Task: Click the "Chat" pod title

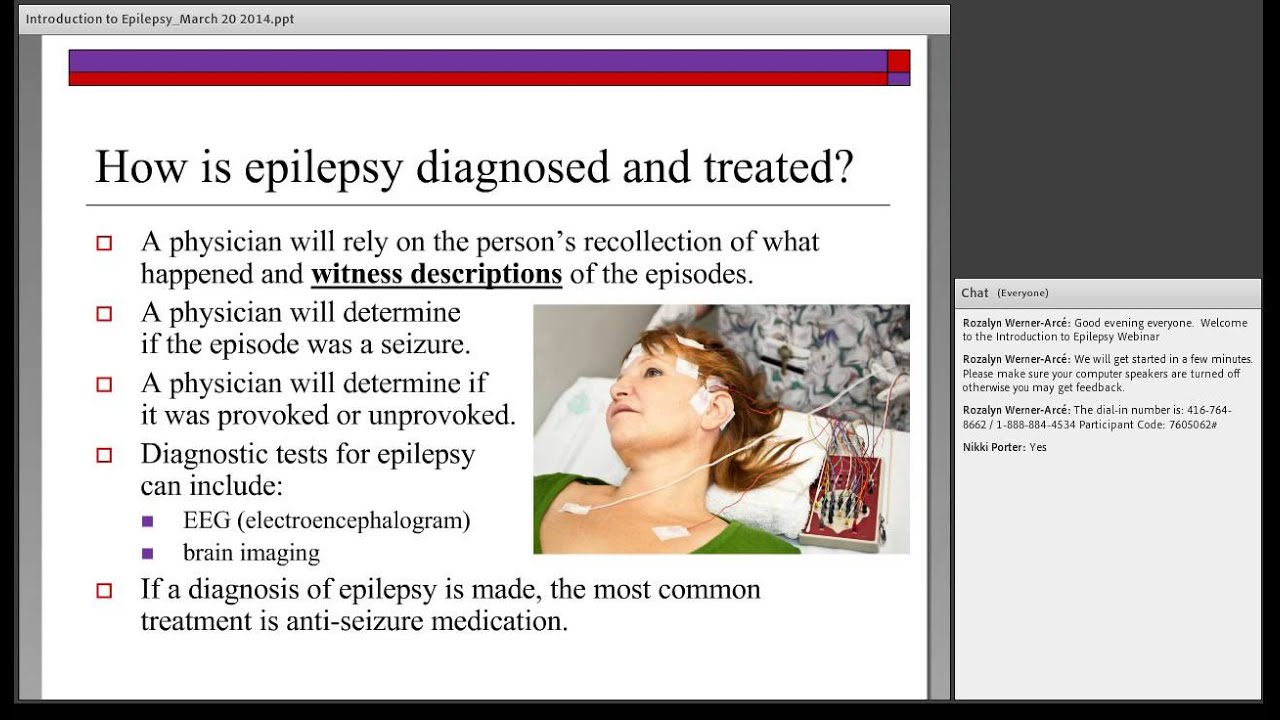Action: coord(974,293)
